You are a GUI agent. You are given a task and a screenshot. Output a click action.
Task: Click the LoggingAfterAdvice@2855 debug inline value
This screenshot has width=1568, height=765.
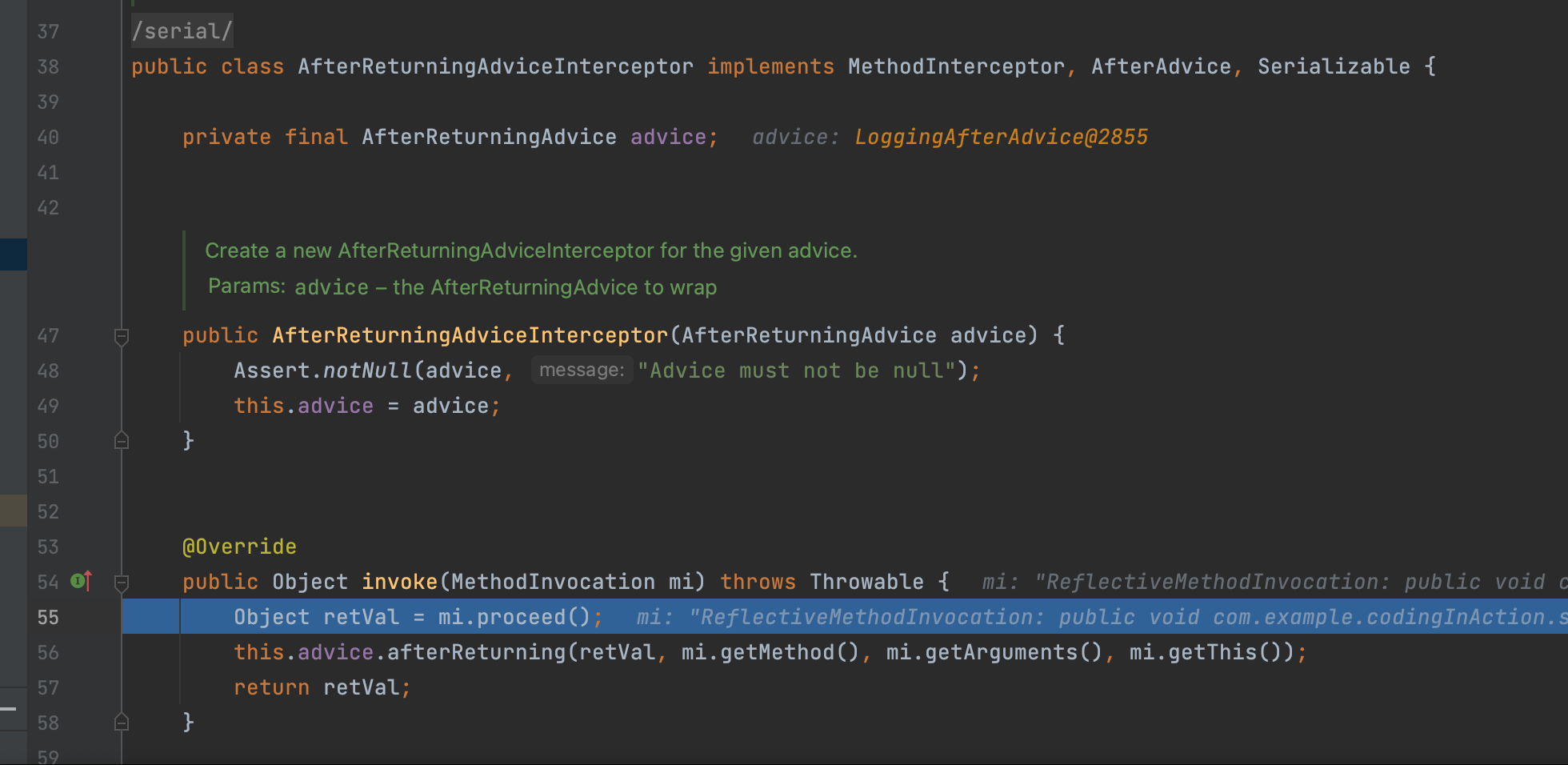[x=1001, y=138]
